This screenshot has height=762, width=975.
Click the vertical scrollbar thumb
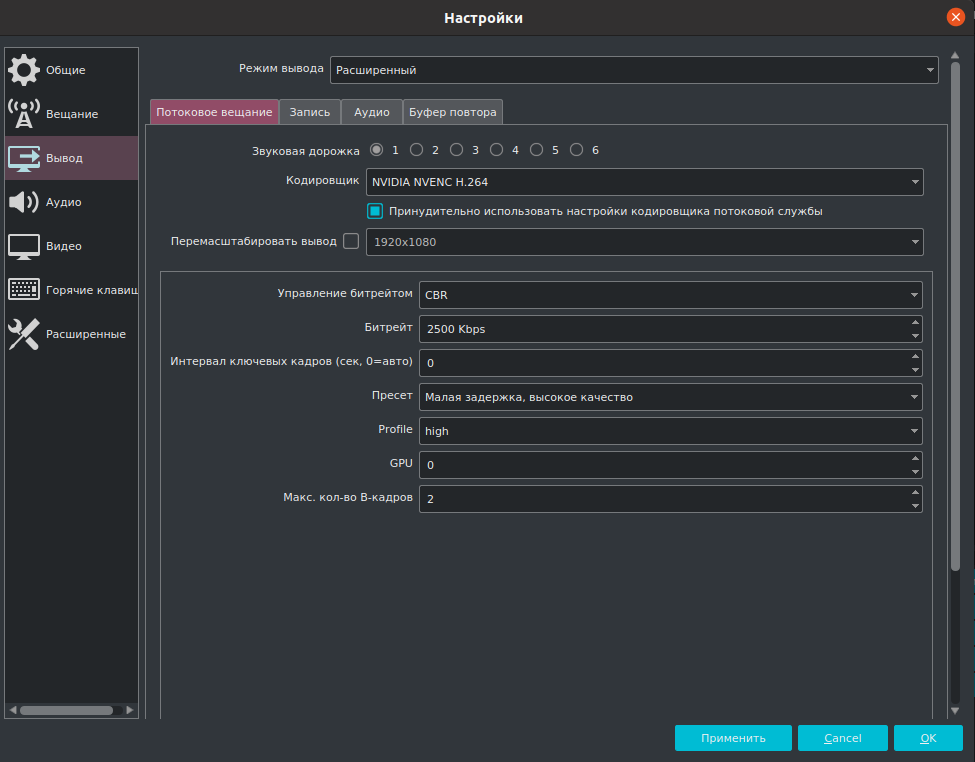pyautogui.click(x=955, y=315)
